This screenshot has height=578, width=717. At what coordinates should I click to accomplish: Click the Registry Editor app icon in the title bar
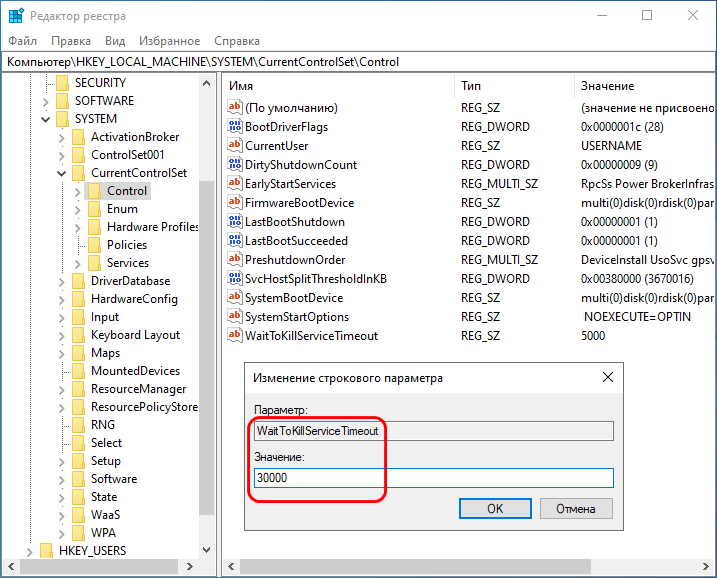pyautogui.click(x=16, y=16)
